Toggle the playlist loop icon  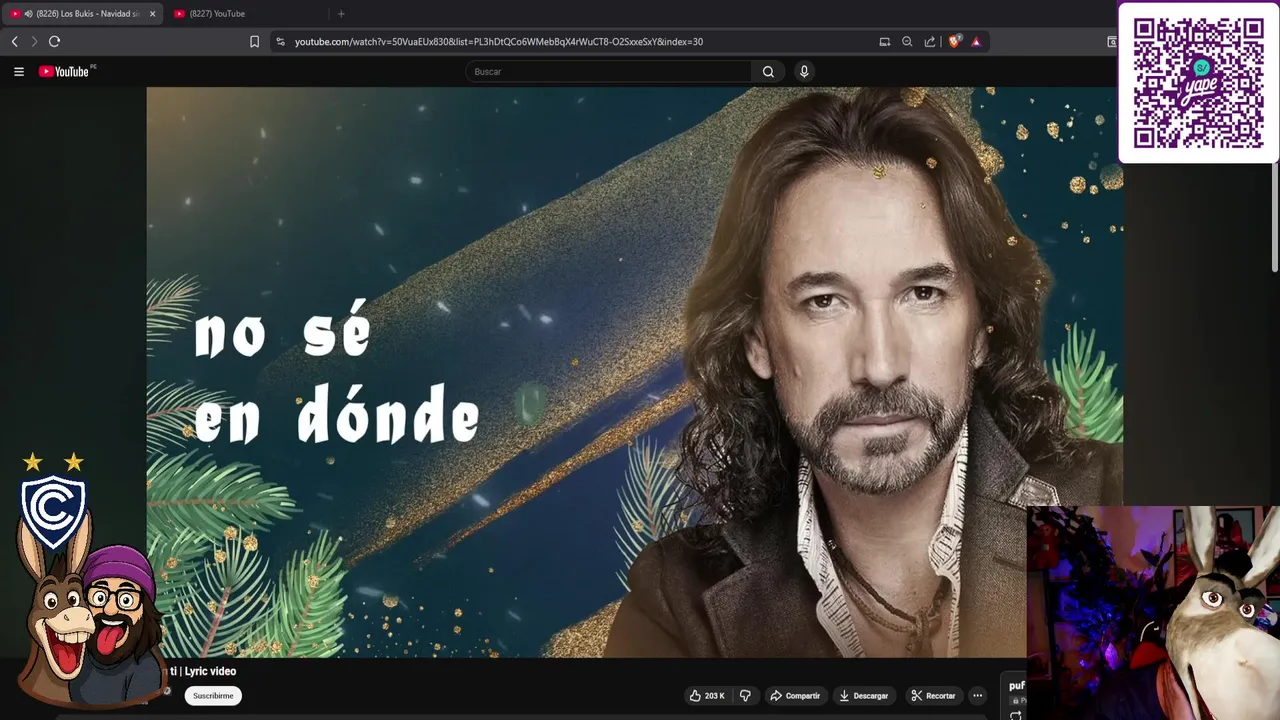click(1016, 715)
